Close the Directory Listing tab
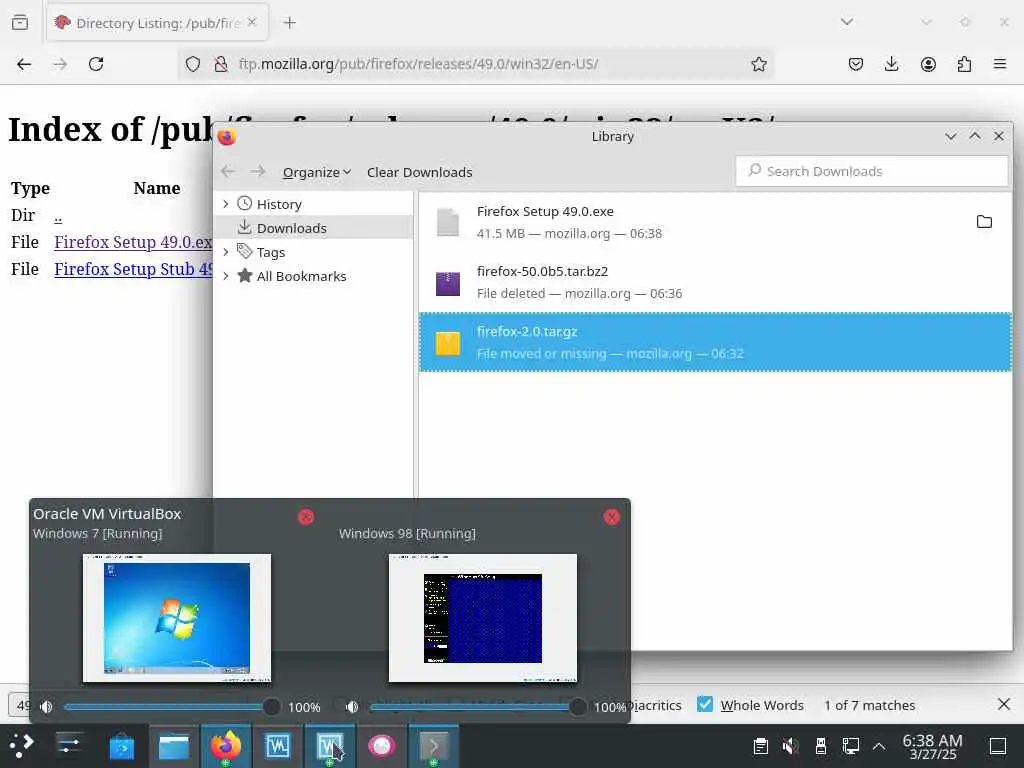1024x768 pixels. point(252,22)
